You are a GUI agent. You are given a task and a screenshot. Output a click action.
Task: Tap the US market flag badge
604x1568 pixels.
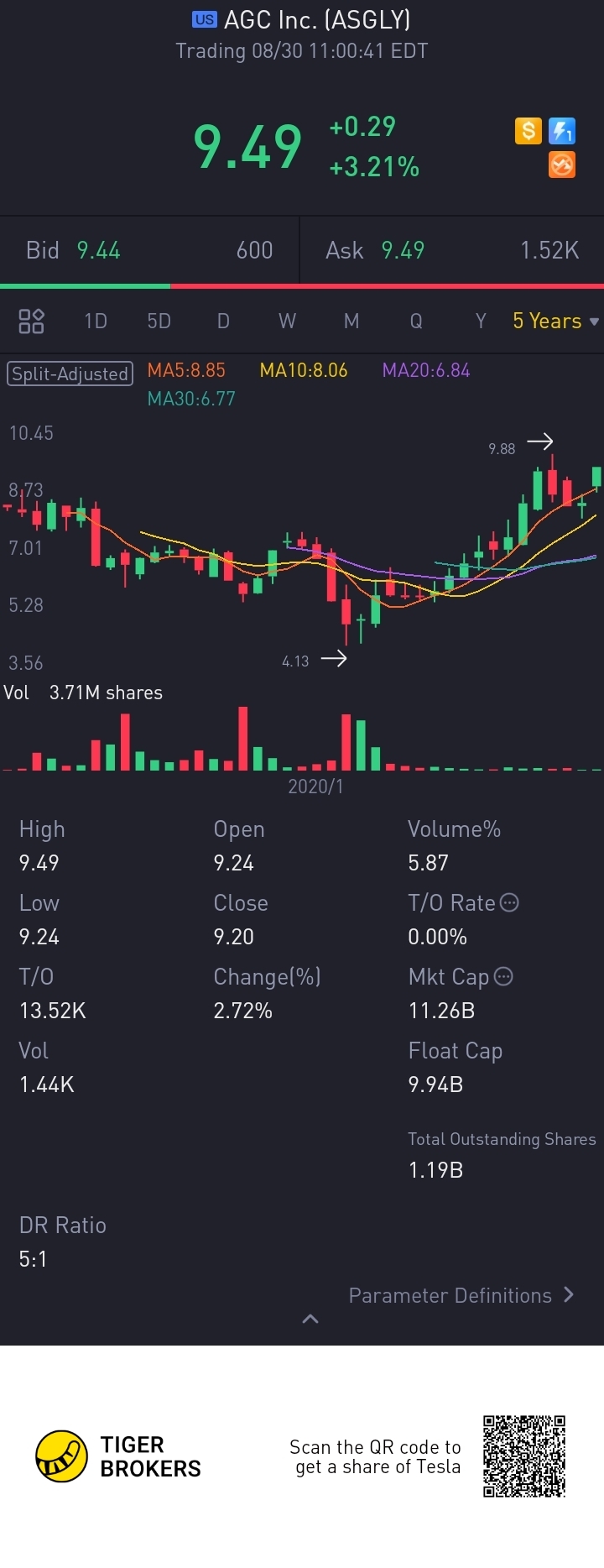(204, 19)
